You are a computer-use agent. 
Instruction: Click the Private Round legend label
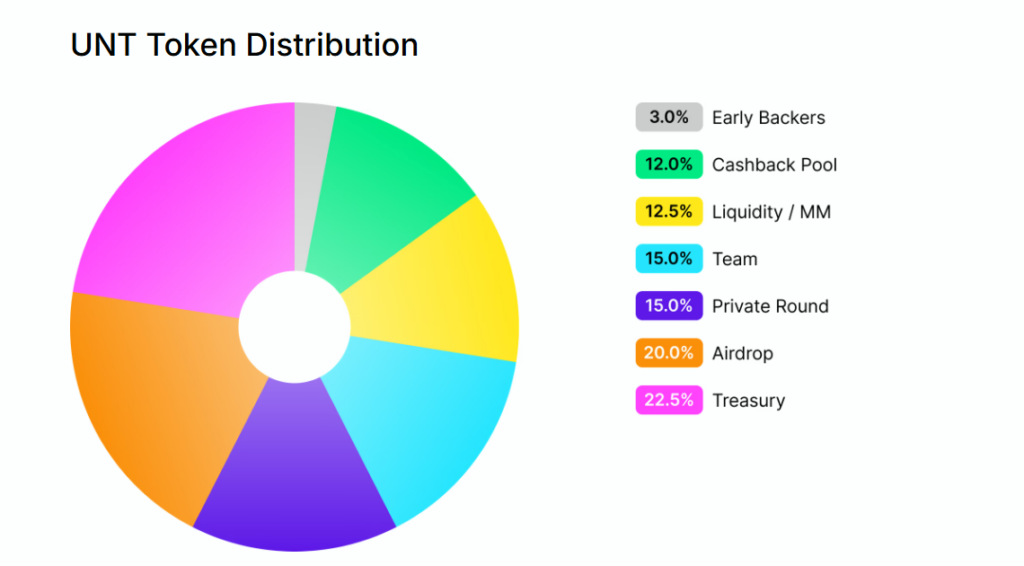click(770, 306)
